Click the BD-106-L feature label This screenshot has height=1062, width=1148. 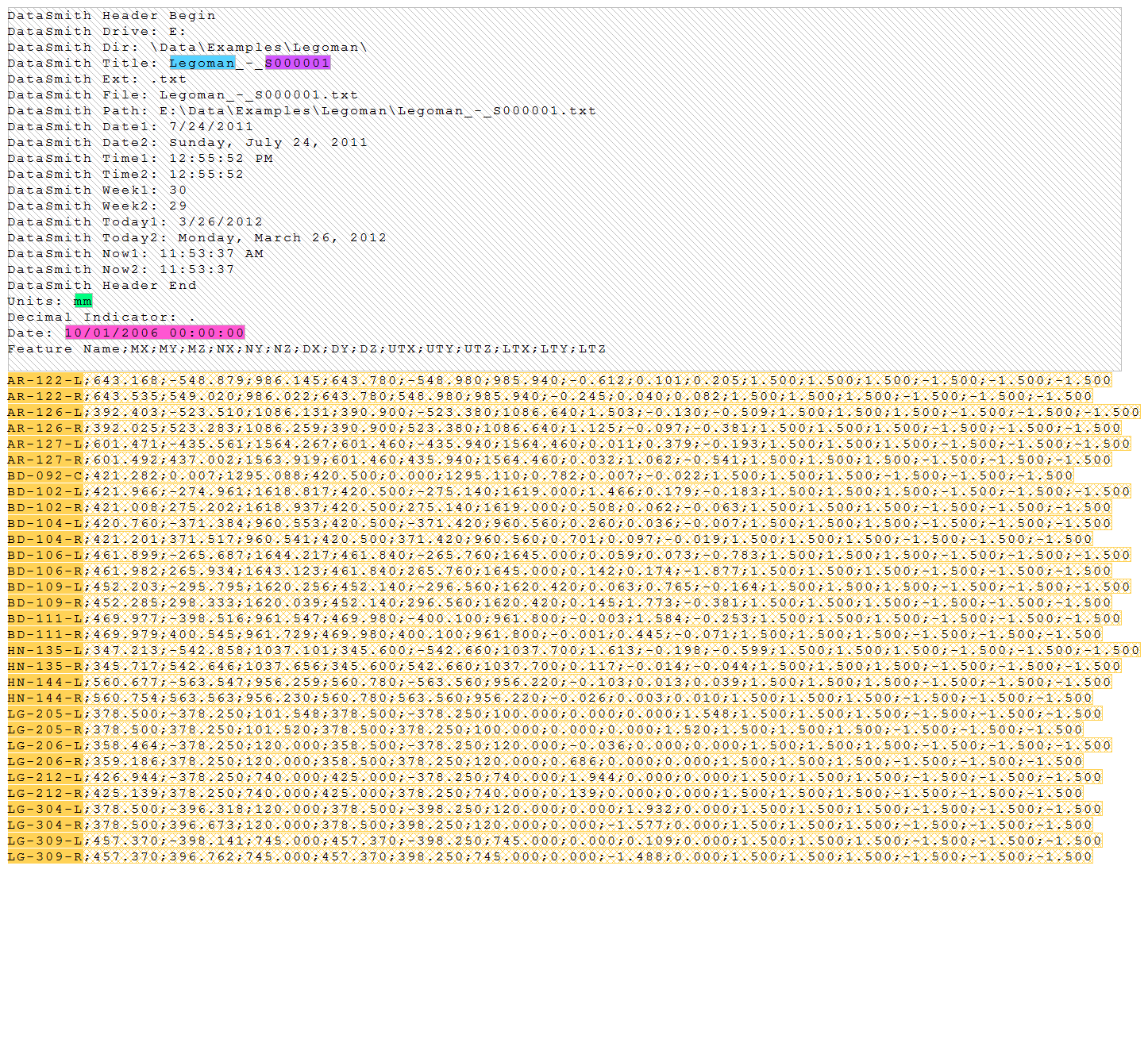click(x=45, y=555)
